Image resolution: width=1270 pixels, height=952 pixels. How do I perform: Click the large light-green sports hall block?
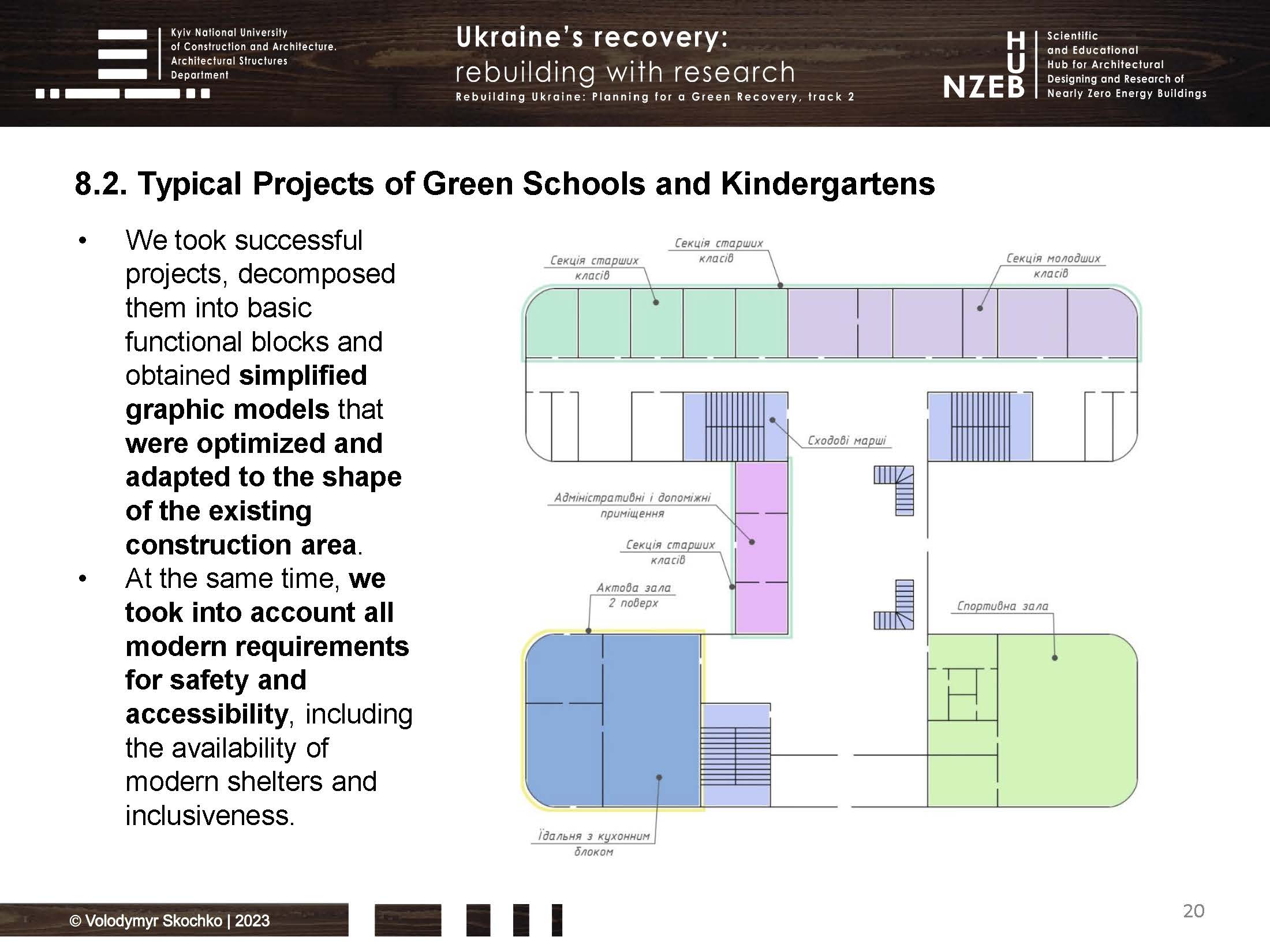(1067, 720)
